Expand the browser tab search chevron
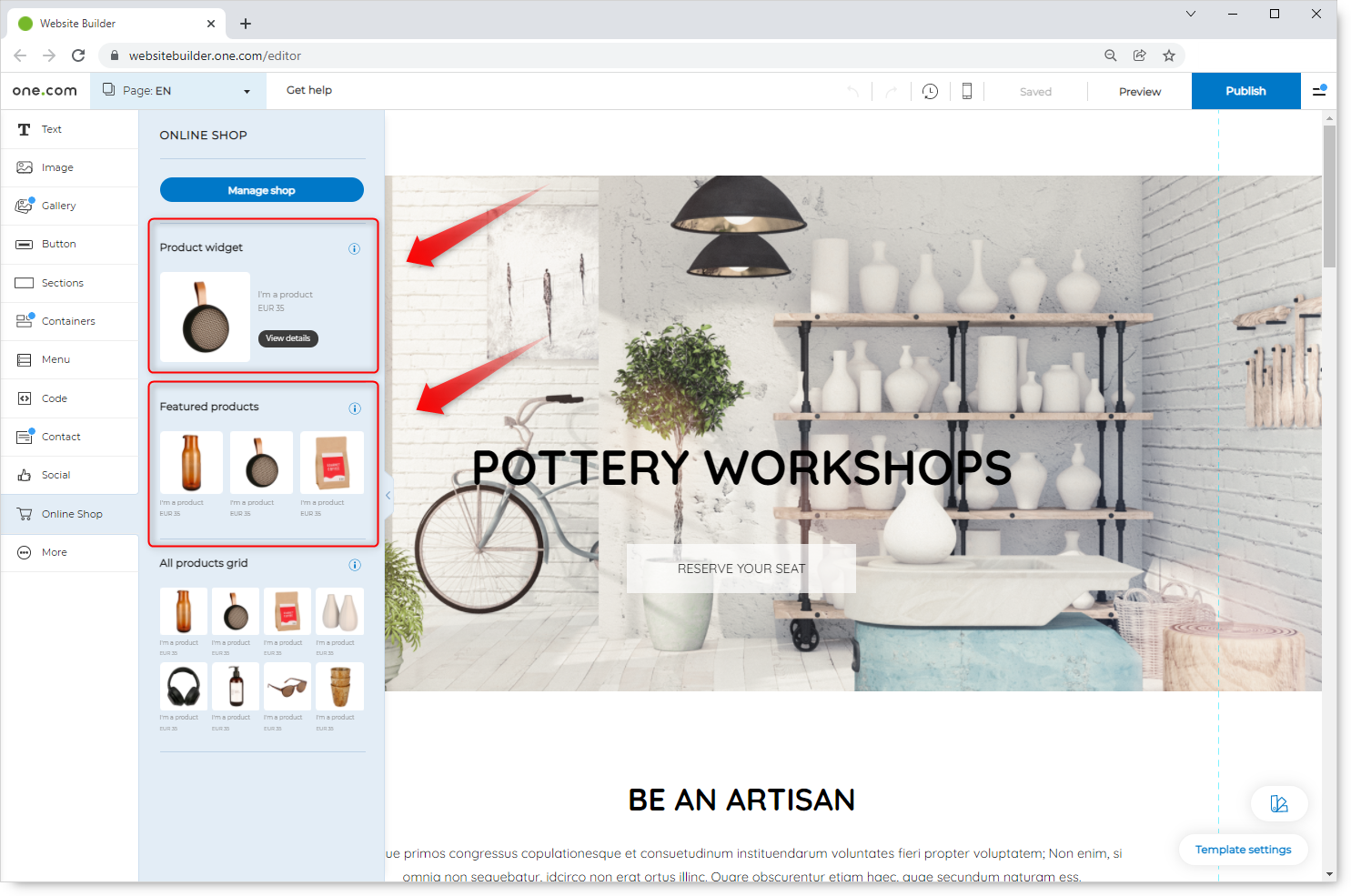 [x=1190, y=14]
